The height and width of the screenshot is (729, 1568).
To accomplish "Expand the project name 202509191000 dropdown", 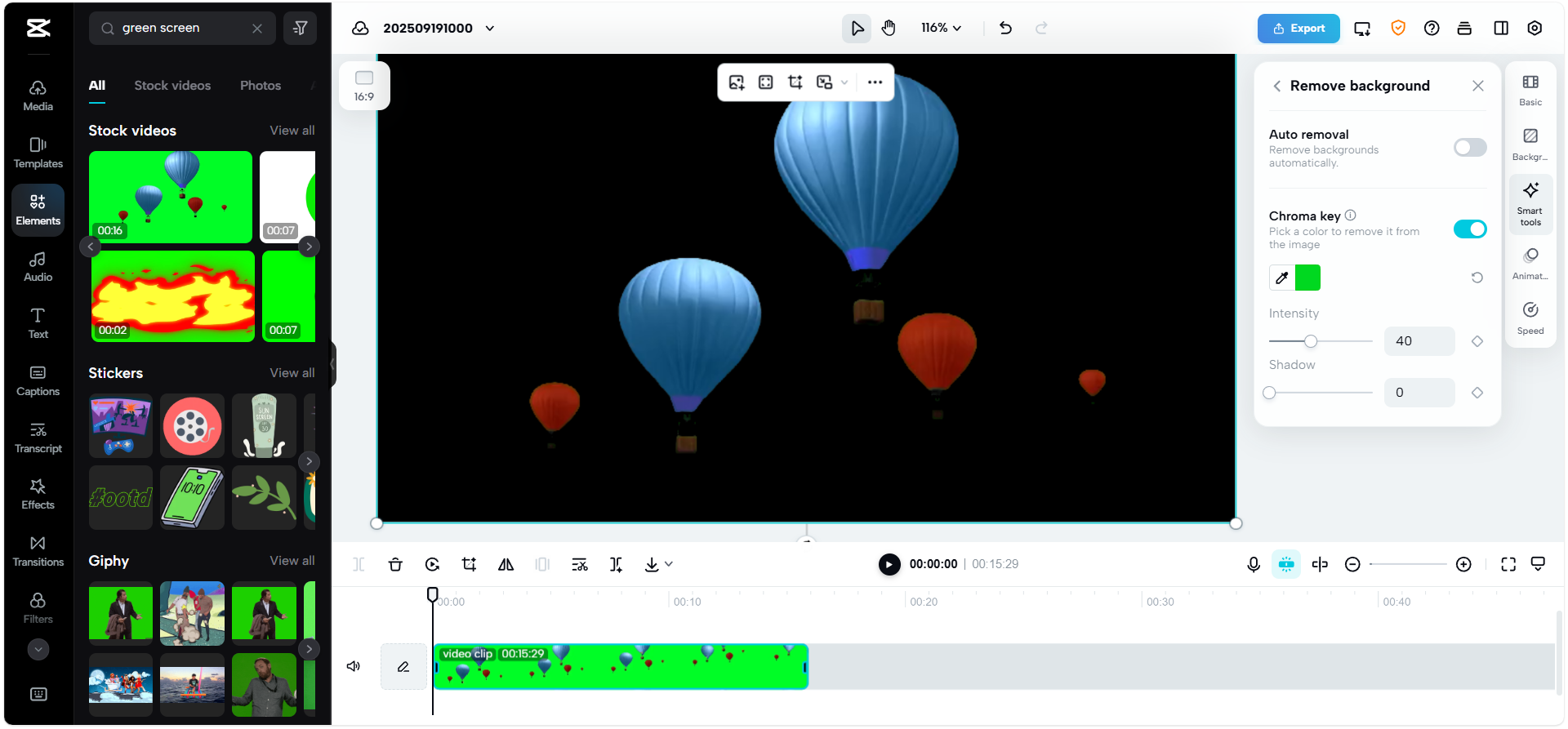I will tap(490, 29).
